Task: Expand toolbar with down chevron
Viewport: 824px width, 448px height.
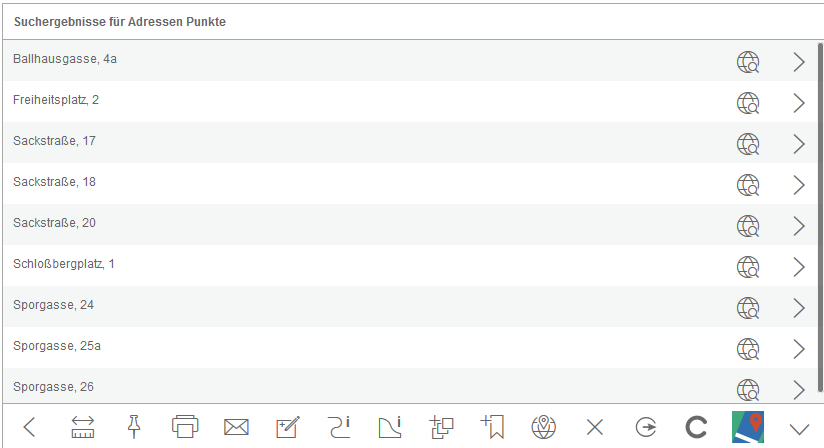Action: click(799, 428)
